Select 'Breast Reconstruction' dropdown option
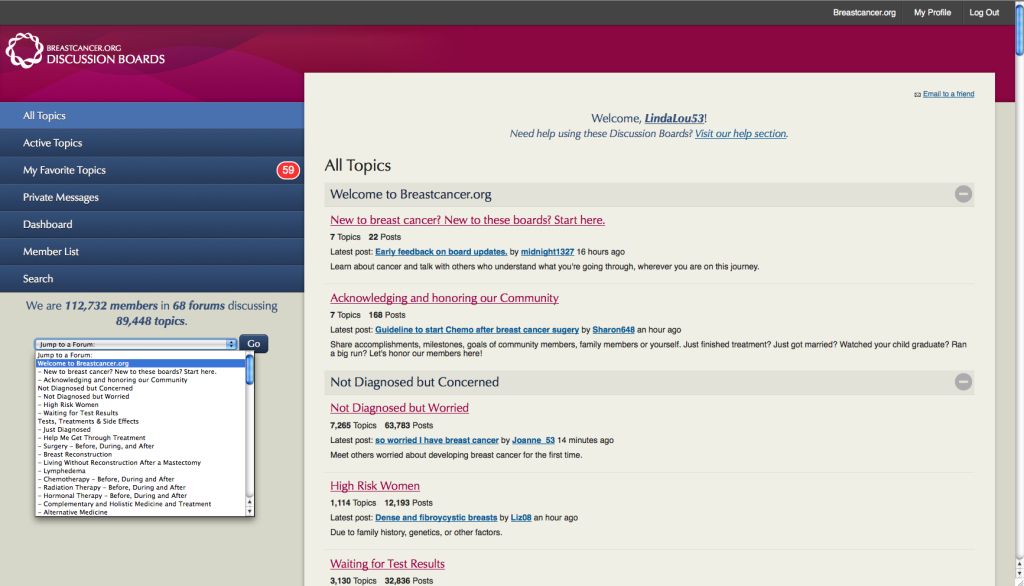The image size is (1024, 586). click(140, 454)
